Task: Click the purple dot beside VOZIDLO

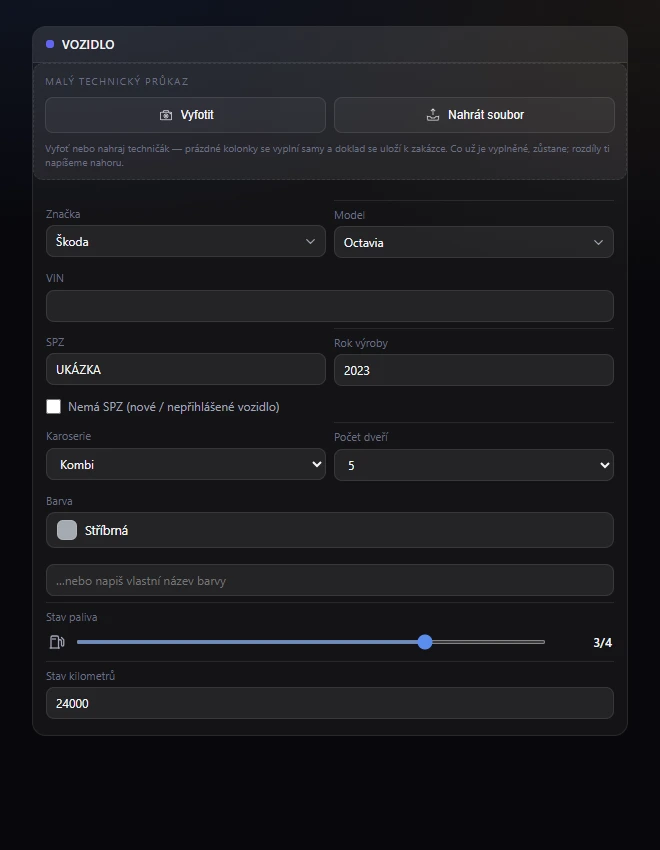Action: tap(50, 44)
